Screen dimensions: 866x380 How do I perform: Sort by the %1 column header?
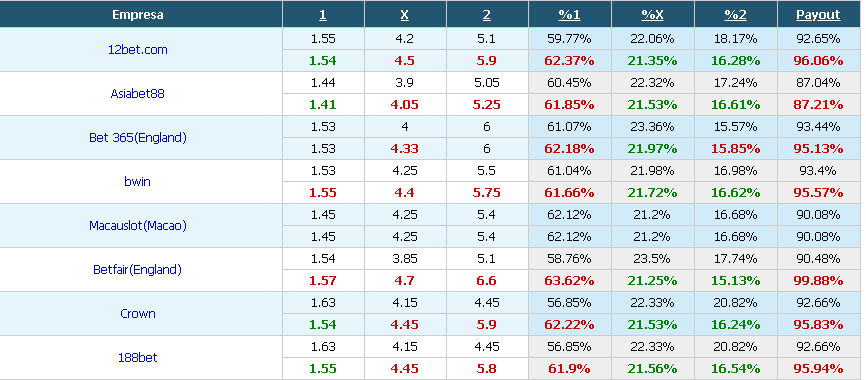coord(569,15)
